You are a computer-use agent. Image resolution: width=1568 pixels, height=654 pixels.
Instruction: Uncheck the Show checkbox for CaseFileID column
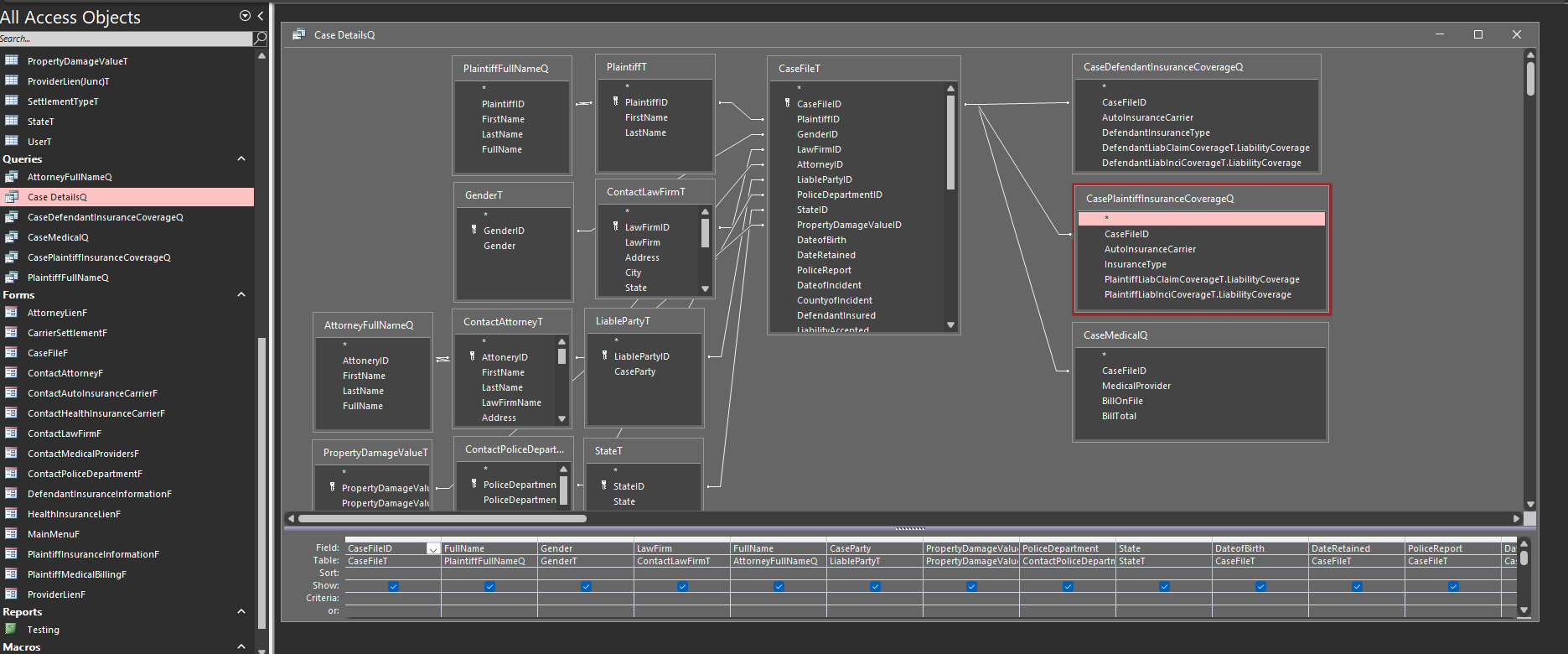[393, 586]
